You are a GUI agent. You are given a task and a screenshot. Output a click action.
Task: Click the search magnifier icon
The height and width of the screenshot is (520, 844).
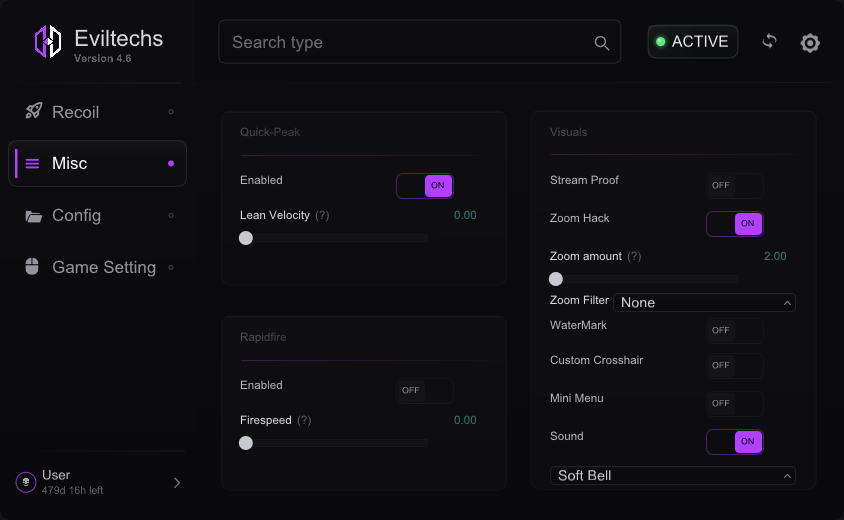602,43
